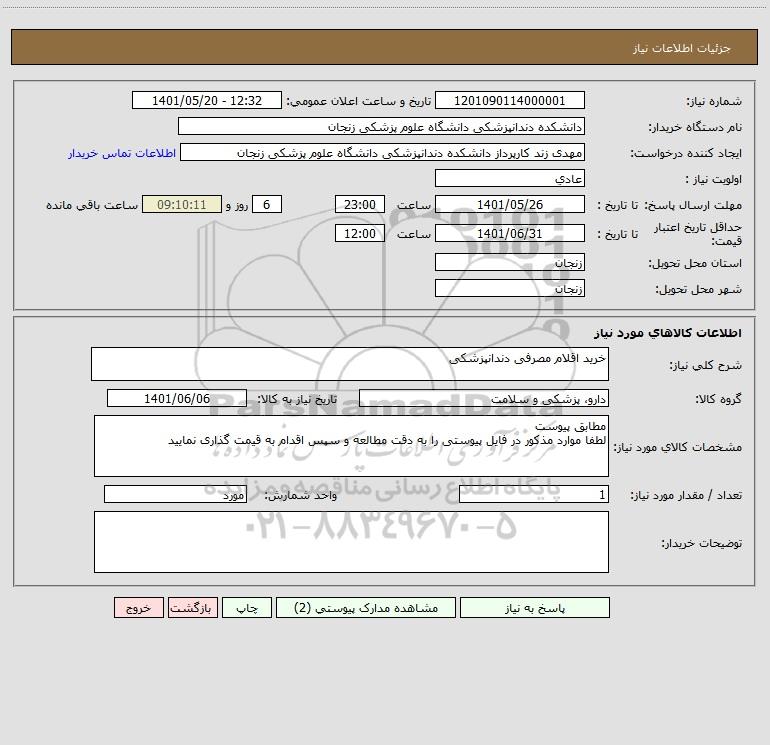This screenshot has height=745, width=770.
Task: Click the empty توضیحات خریدار text area
Action: click(x=351, y=542)
